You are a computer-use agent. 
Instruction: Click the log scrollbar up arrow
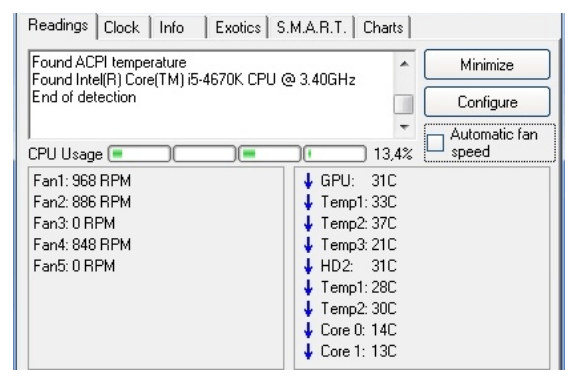click(404, 64)
